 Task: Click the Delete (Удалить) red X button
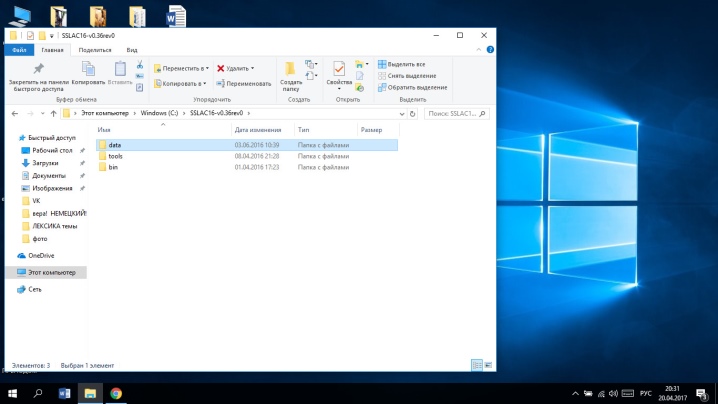click(x=235, y=68)
